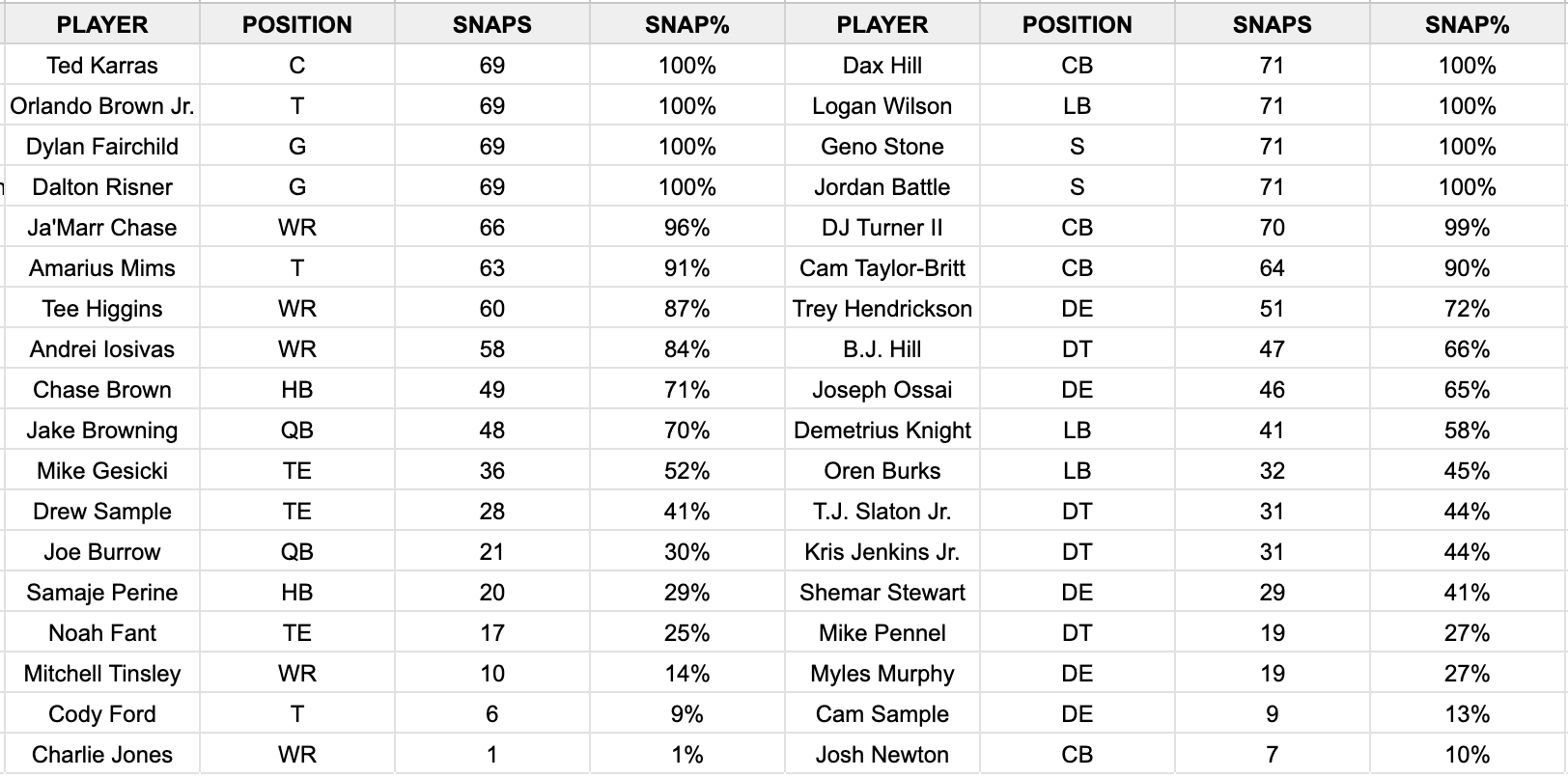Select the Dax Hill player cell
This screenshot has width=1568, height=778.
[x=882, y=66]
